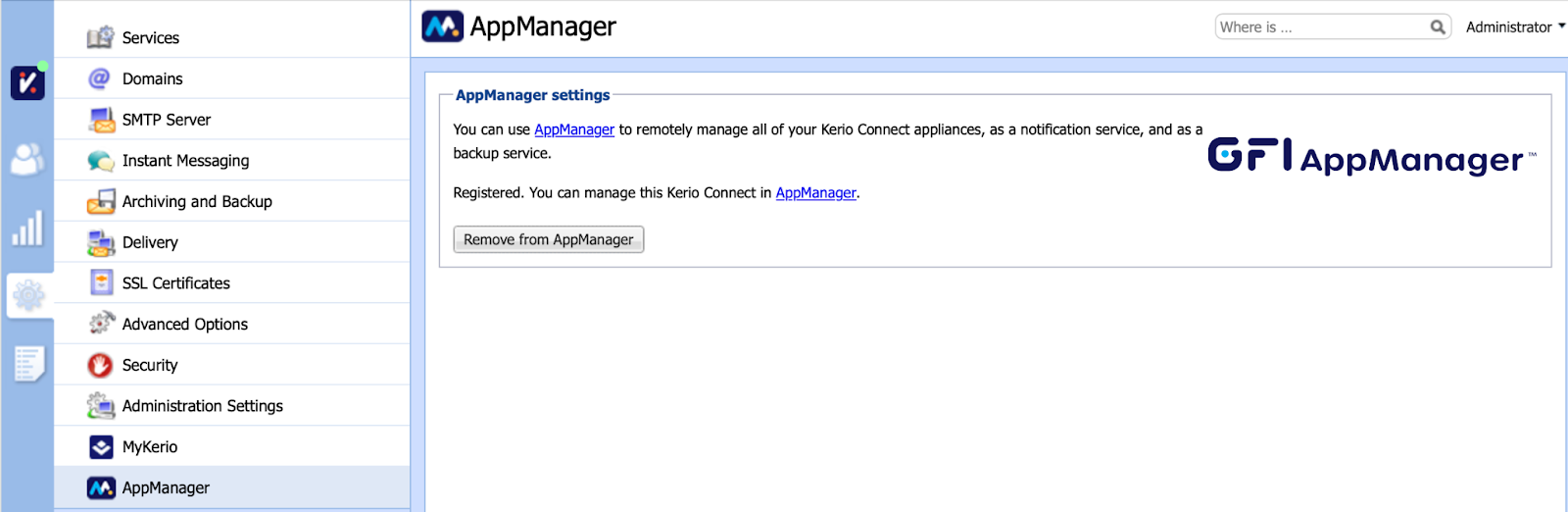
Task: Click Remove from AppManager button
Action: tap(549, 239)
